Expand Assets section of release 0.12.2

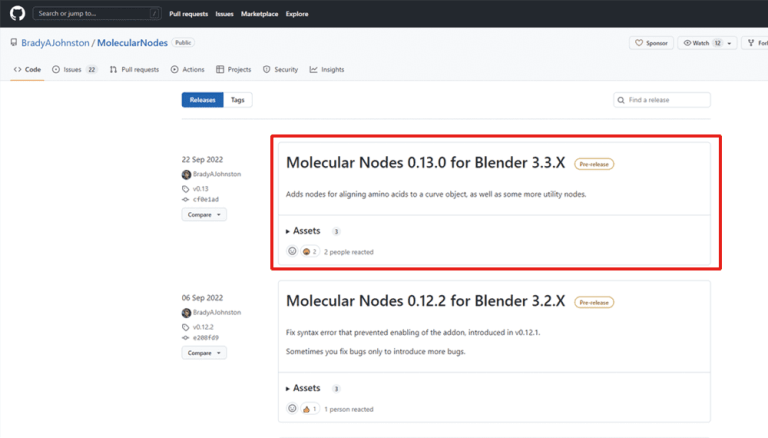[303, 388]
